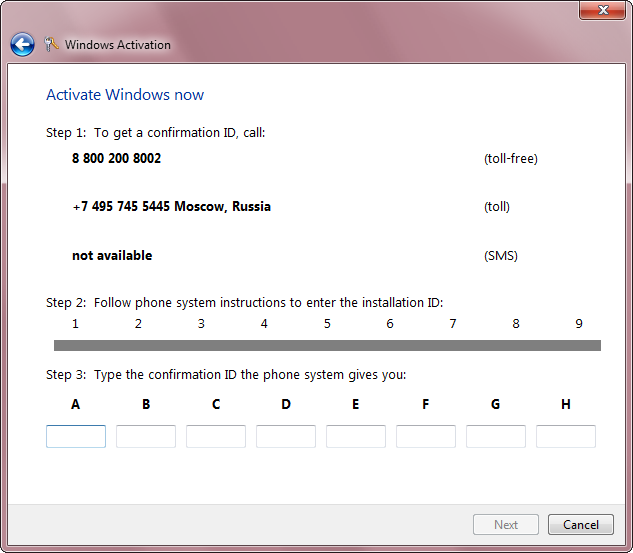Click the '(SMS)' label
Screen dimensions: 633x553
coord(501,256)
